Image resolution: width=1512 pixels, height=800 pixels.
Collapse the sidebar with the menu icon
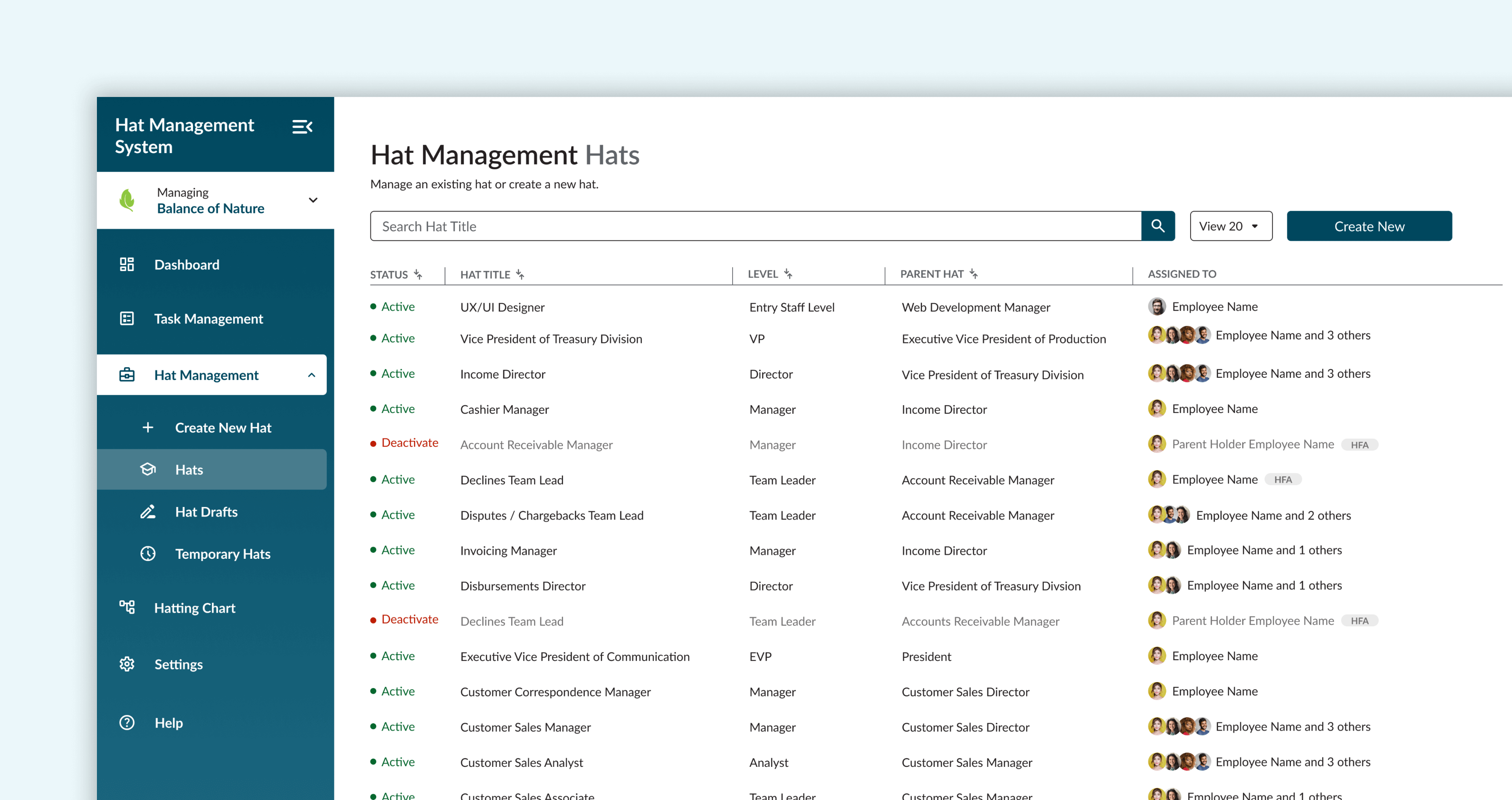coord(302,127)
